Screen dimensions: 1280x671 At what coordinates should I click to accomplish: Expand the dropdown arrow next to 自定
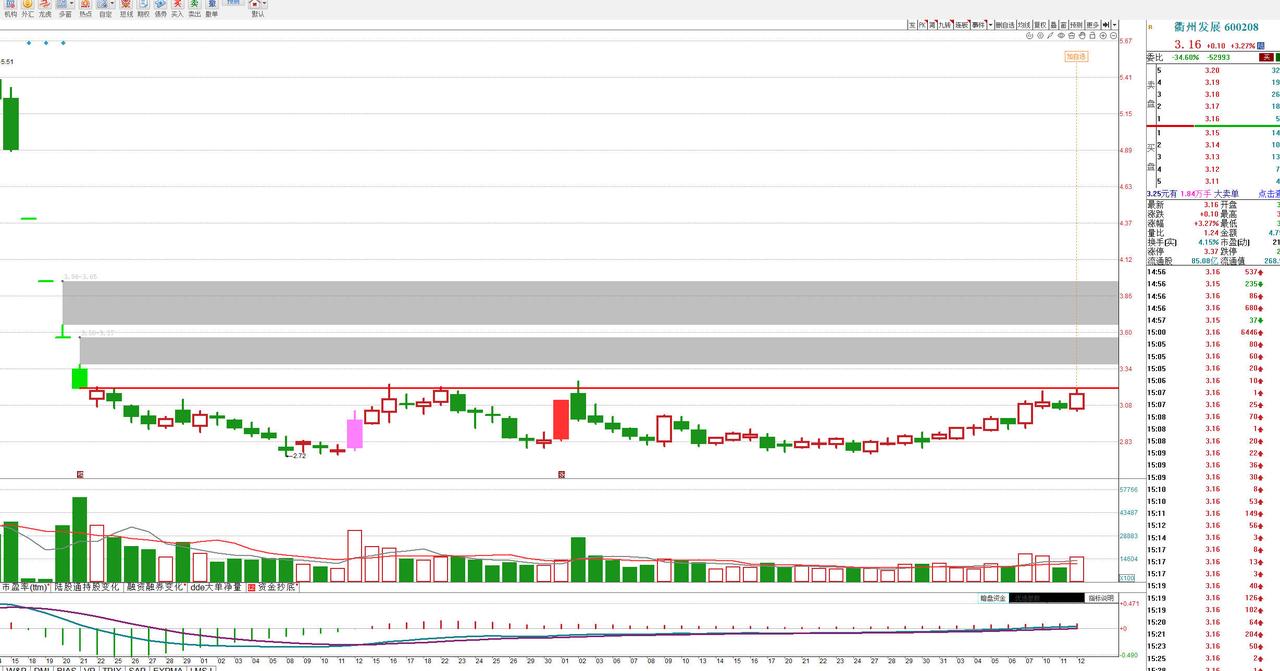(x=114, y=5)
